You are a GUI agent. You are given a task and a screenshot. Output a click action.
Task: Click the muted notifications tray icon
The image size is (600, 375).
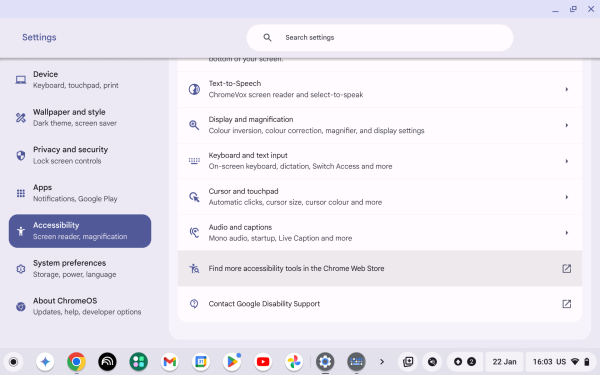(x=432, y=362)
